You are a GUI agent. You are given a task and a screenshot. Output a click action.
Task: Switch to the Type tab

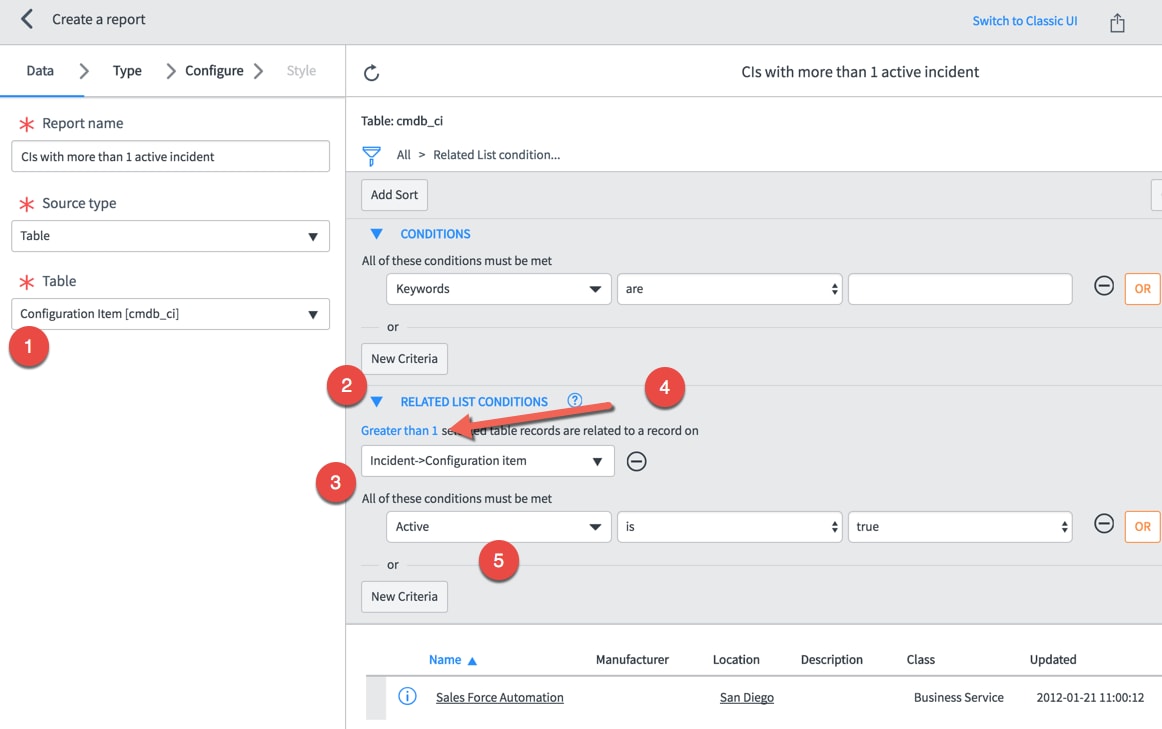point(127,70)
